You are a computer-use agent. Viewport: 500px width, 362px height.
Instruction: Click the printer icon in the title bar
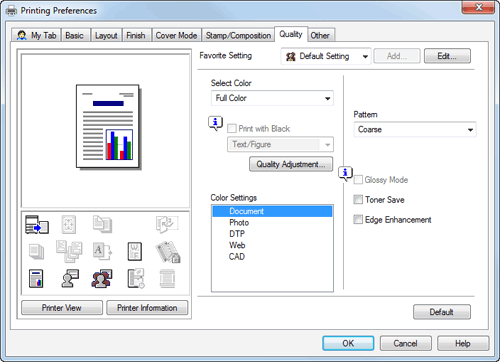(x=11, y=11)
